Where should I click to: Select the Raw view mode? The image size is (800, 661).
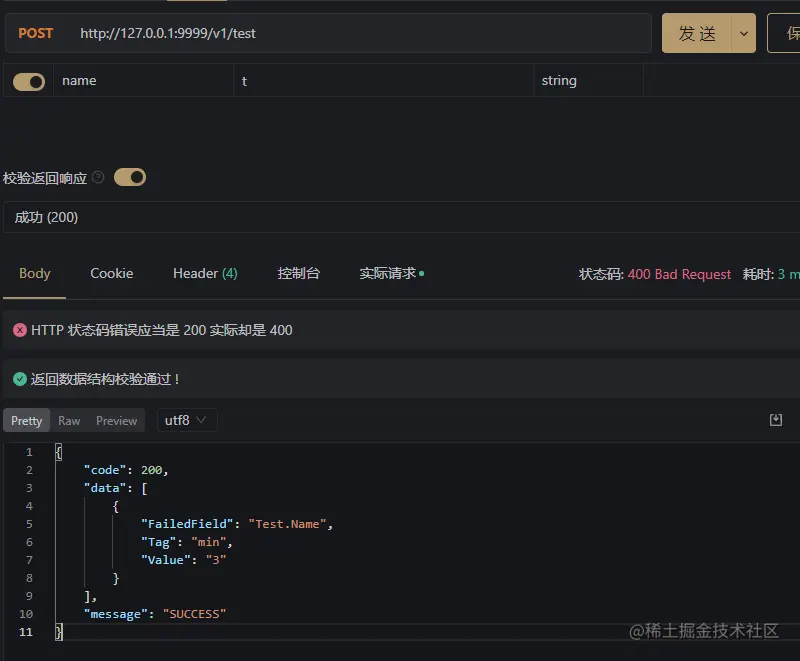point(69,421)
